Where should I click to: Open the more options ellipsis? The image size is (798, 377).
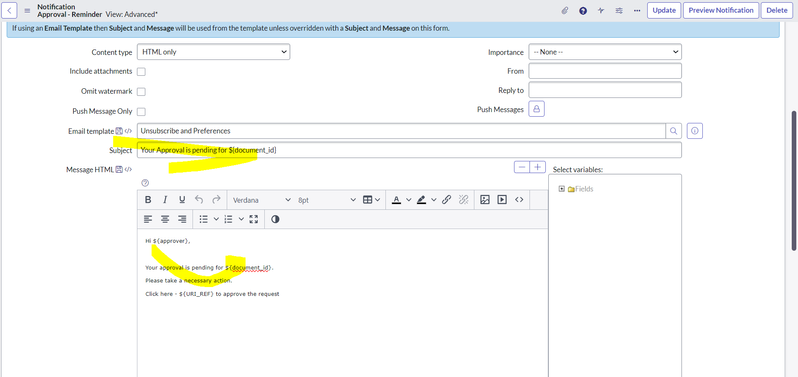coord(637,10)
